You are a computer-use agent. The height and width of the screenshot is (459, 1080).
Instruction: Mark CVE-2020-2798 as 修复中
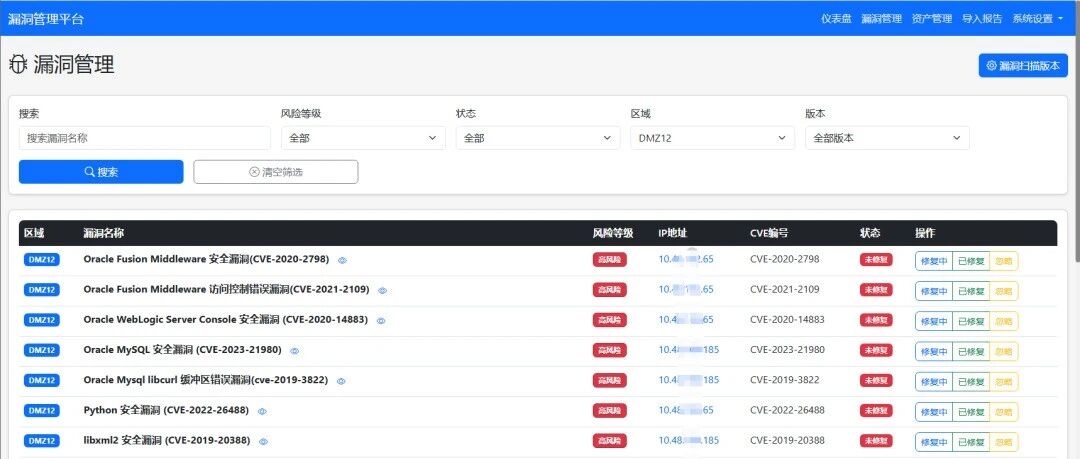[x=934, y=261]
